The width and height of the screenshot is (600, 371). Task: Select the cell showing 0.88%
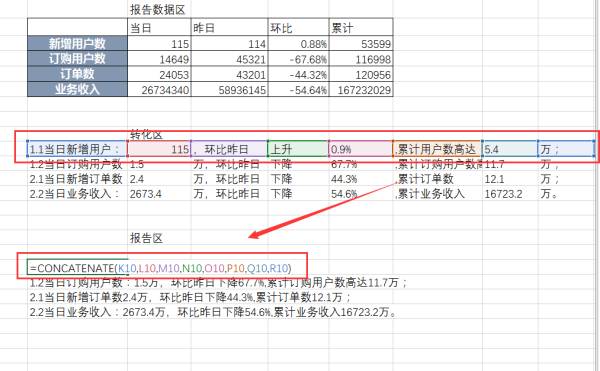[x=298, y=44]
